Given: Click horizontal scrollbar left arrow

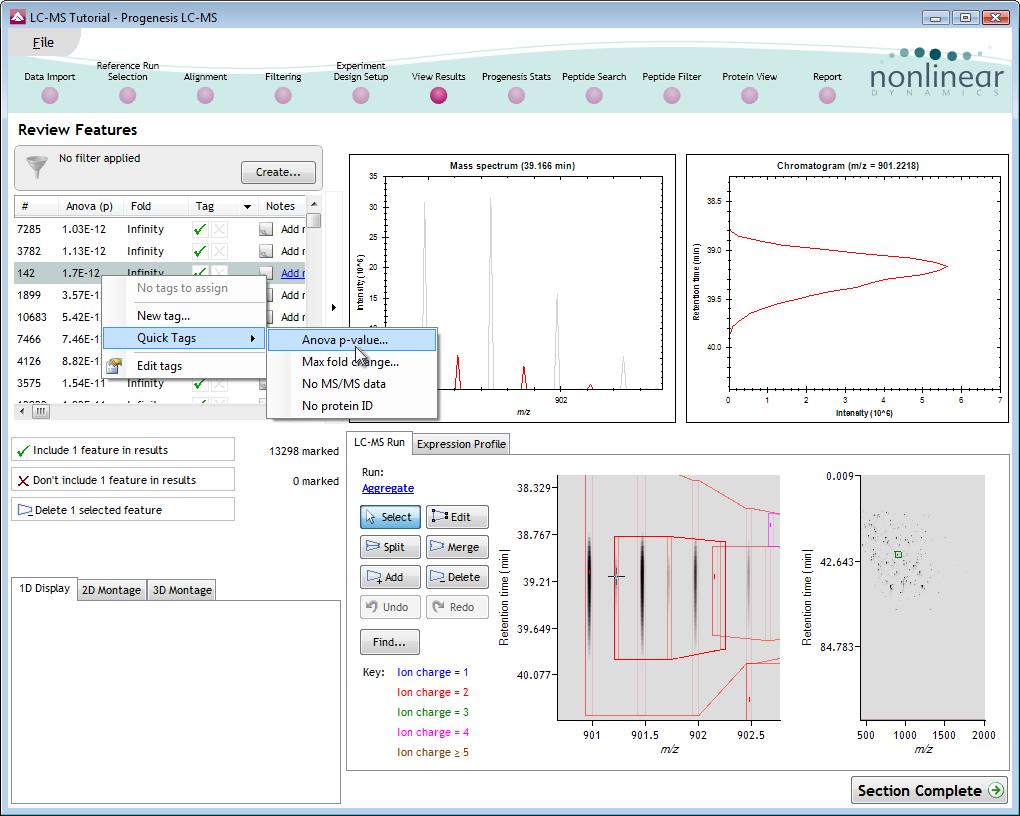Looking at the screenshot, I should coord(22,411).
